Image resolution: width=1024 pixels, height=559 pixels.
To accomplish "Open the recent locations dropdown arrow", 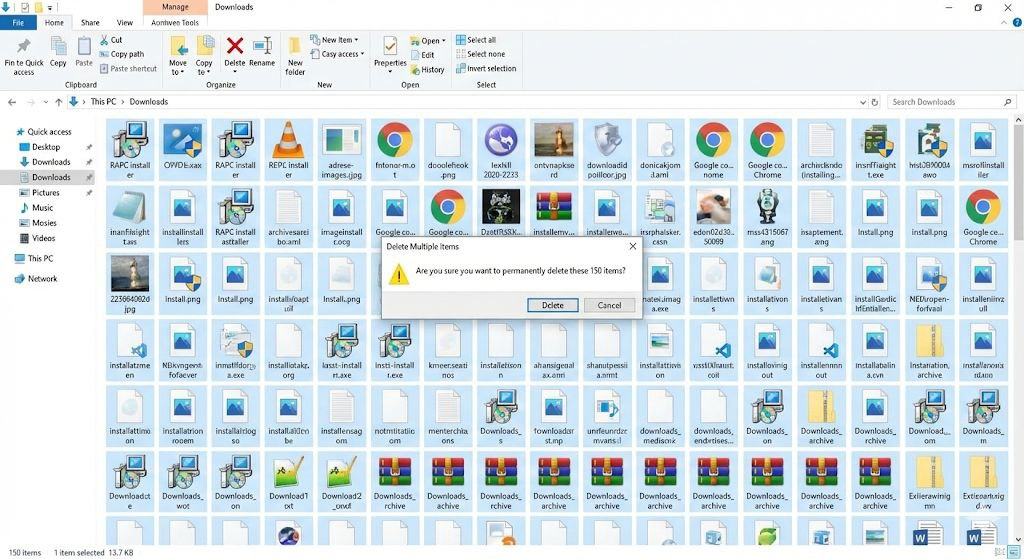I will coord(46,102).
